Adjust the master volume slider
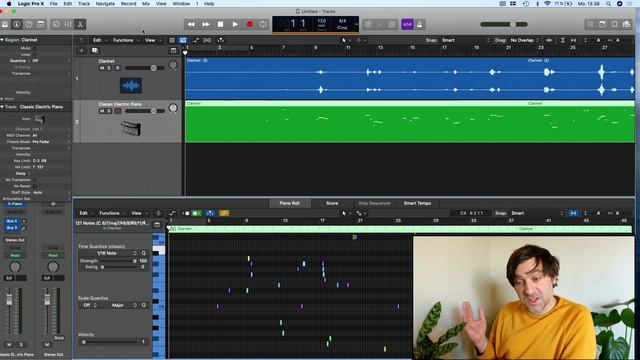Viewport: 640px width, 360px height. coord(504,24)
